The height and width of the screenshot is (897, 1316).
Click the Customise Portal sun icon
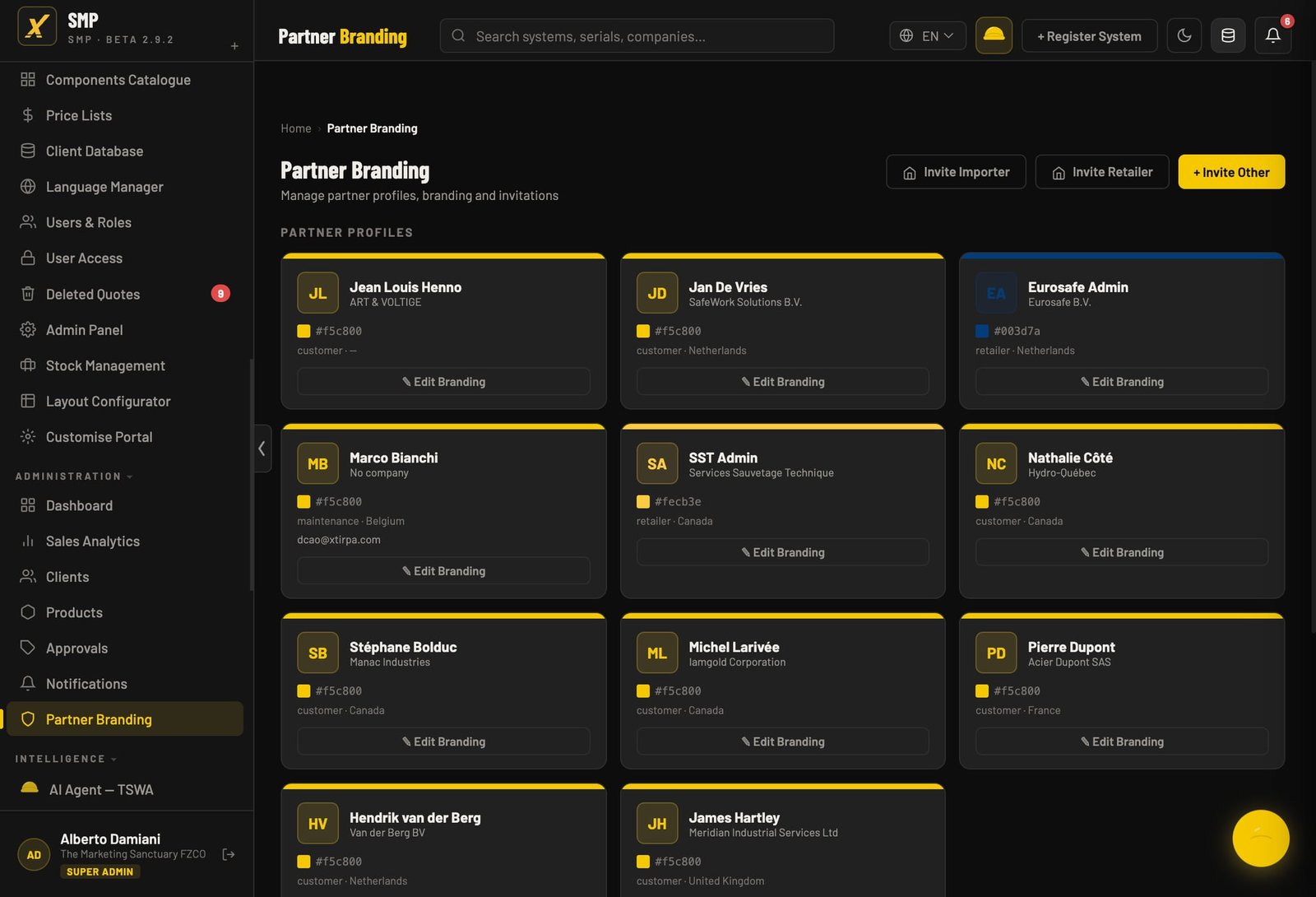[28, 436]
